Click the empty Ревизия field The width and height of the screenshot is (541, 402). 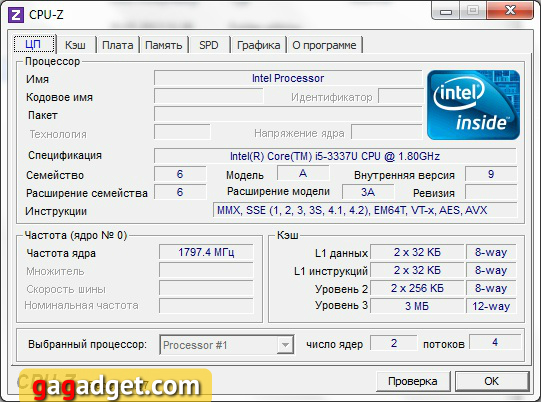491,192
